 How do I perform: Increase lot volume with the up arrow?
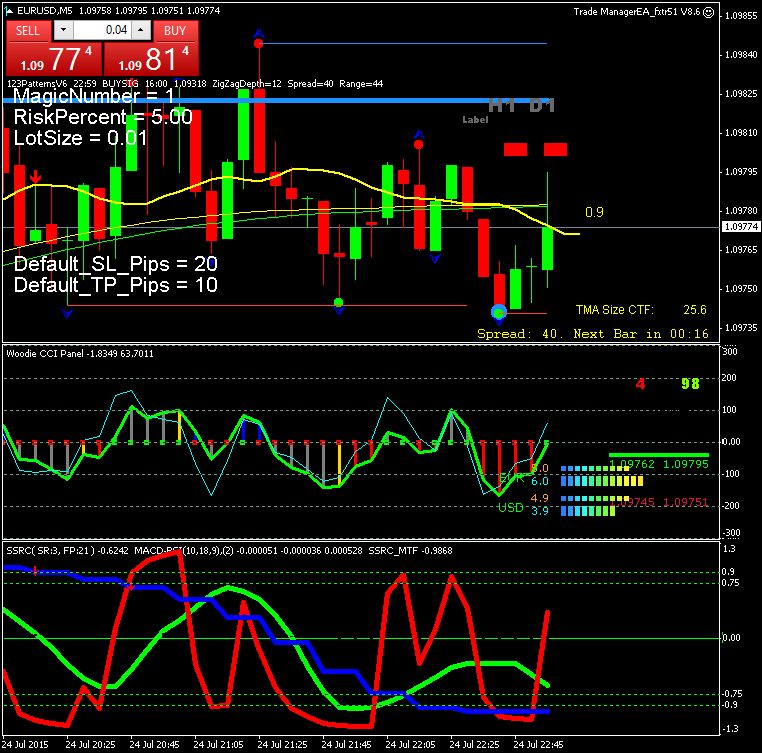[140, 30]
